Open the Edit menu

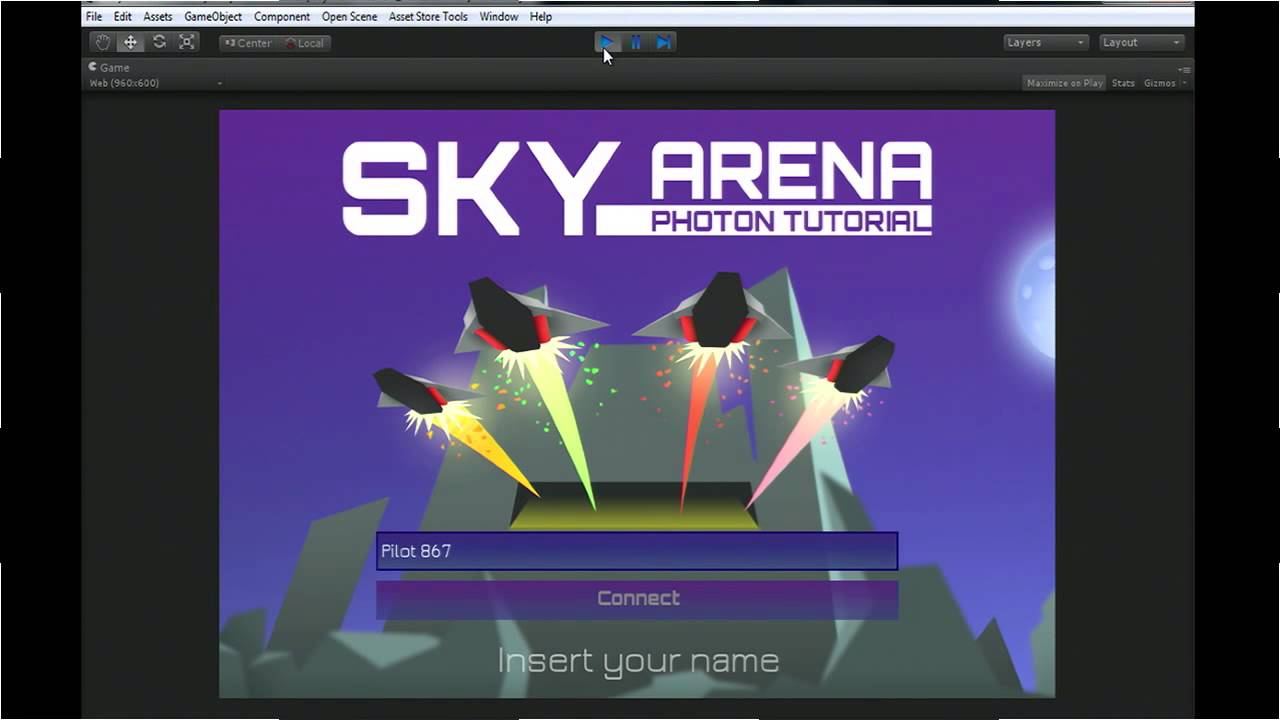point(123,17)
